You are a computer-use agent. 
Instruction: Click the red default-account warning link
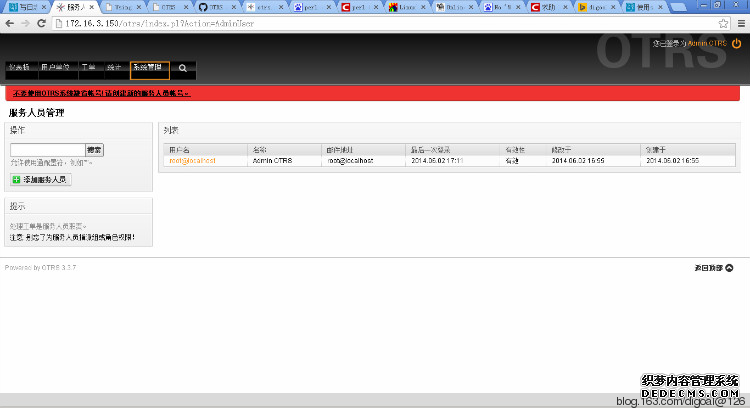101,93
